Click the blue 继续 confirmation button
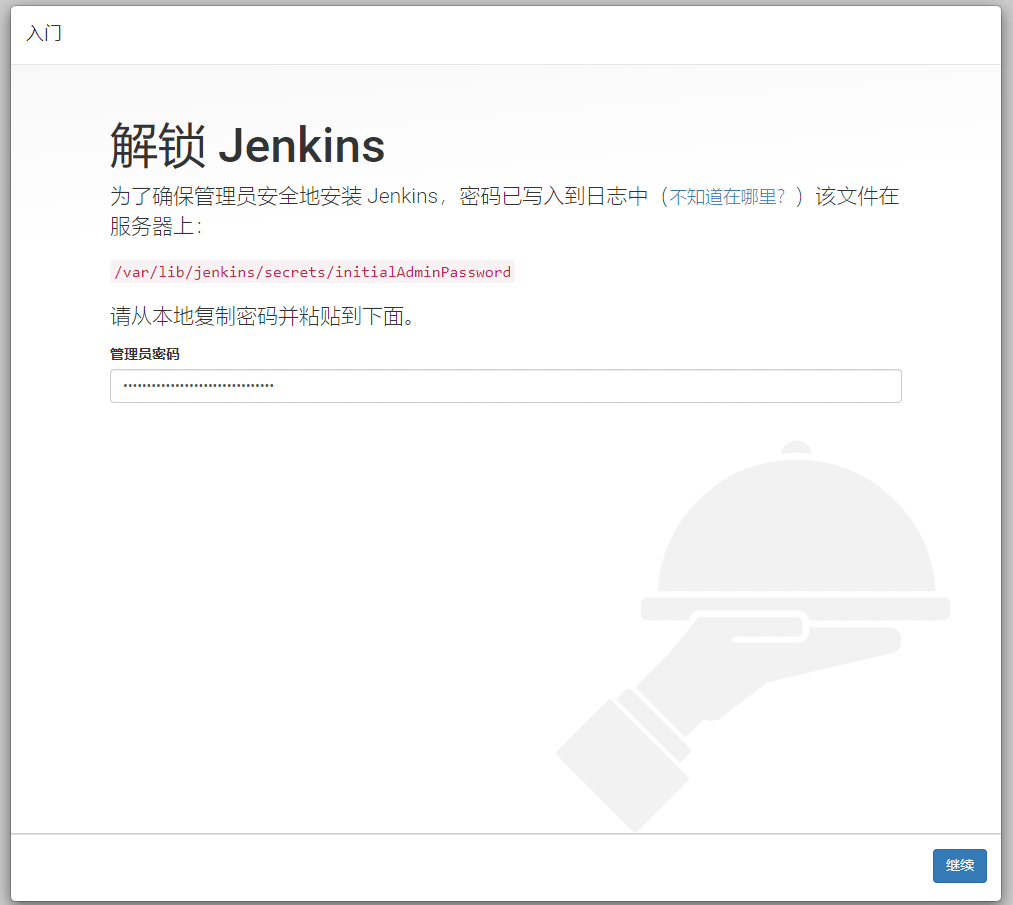Image resolution: width=1013 pixels, height=905 pixels. click(x=959, y=866)
